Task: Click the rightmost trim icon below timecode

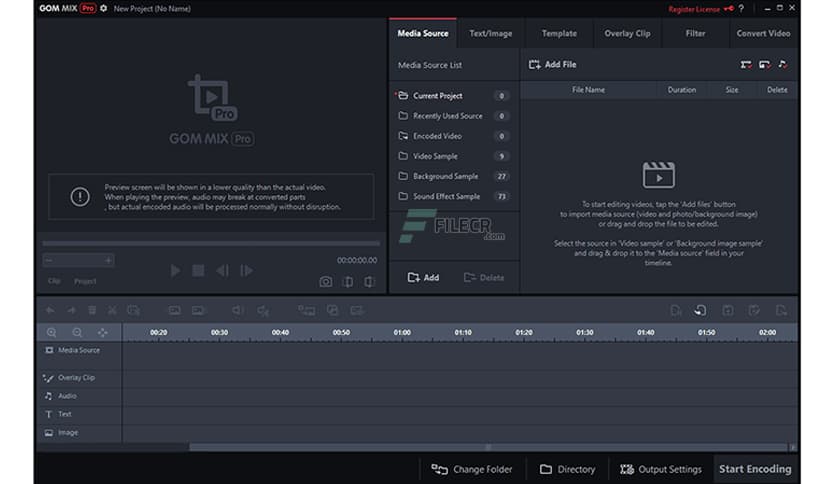Action: point(369,281)
